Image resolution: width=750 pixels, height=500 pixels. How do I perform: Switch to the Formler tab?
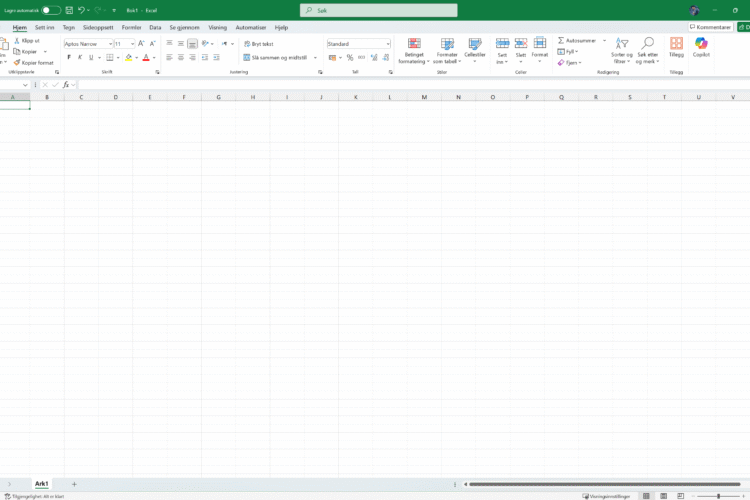point(132,28)
